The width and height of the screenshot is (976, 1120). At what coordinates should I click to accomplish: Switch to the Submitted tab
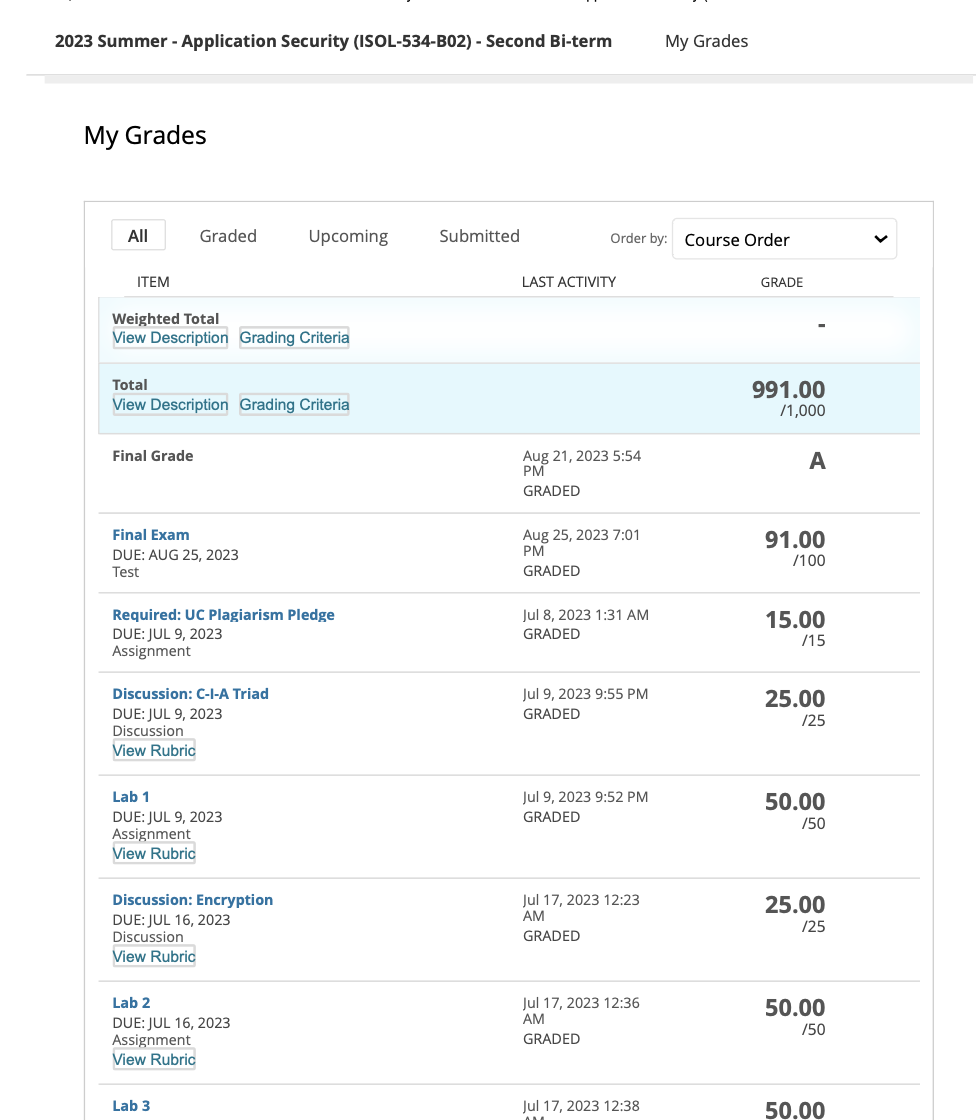coord(479,236)
